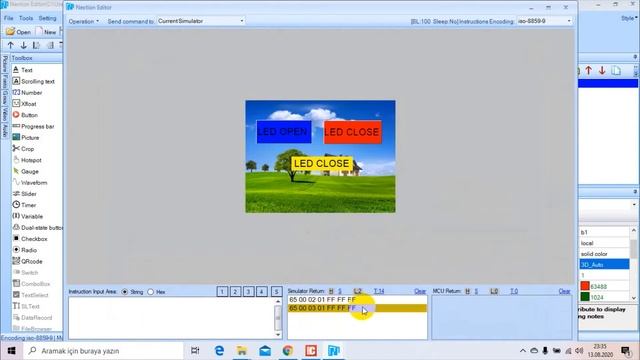Select the Text component in Toolbox
The image size is (640, 360).
pos(22,70)
